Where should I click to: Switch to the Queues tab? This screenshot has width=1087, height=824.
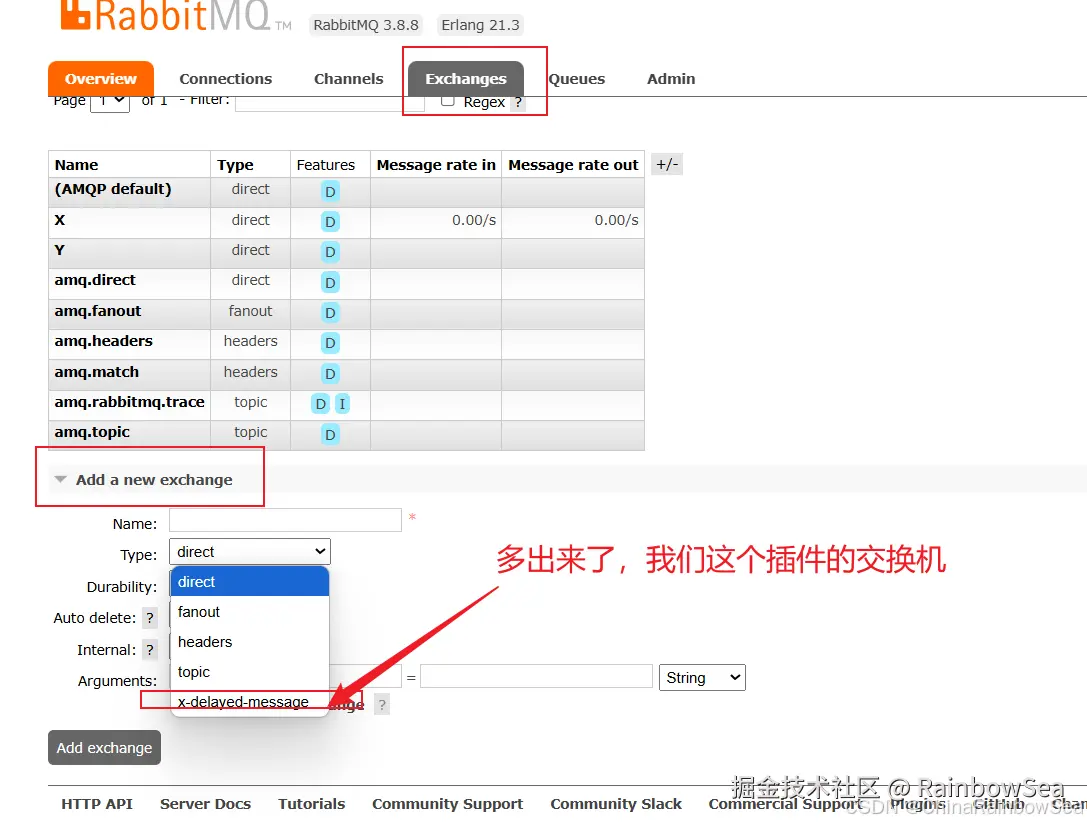[577, 79]
